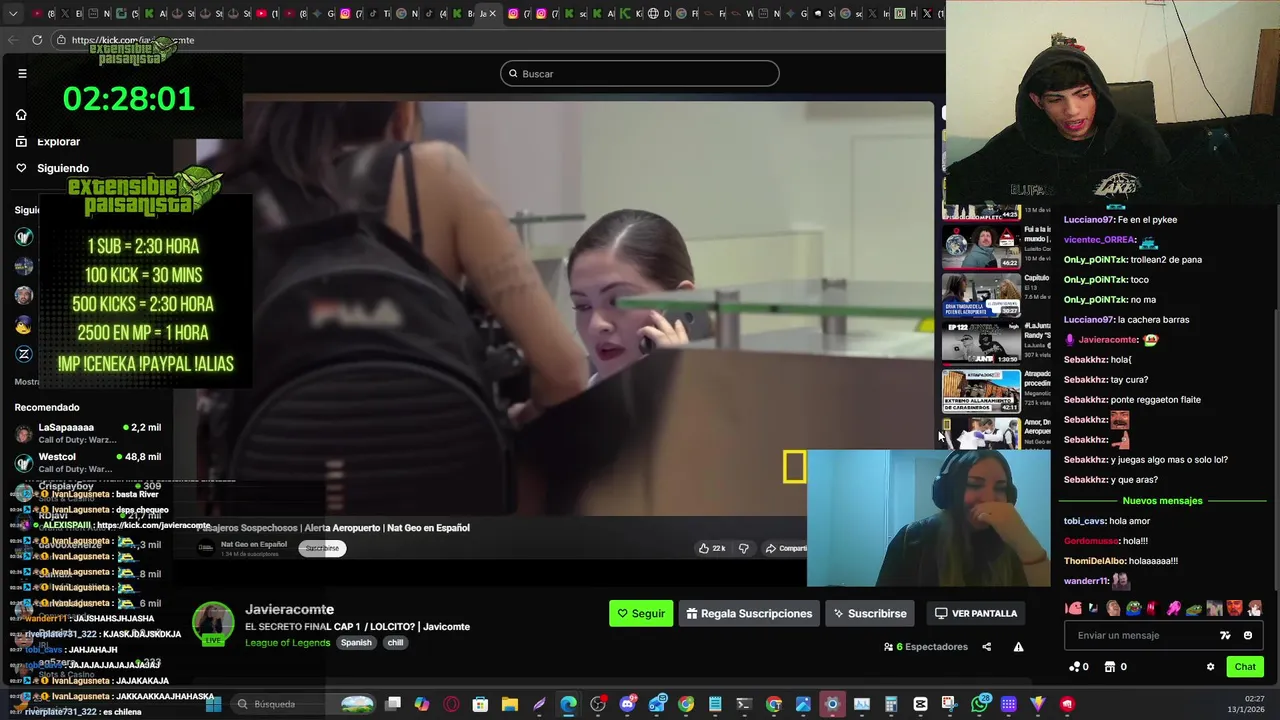Image resolution: width=1280 pixels, height=720 pixels.
Task: Click the chat translate icon in message box
Action: [1225, 635]
